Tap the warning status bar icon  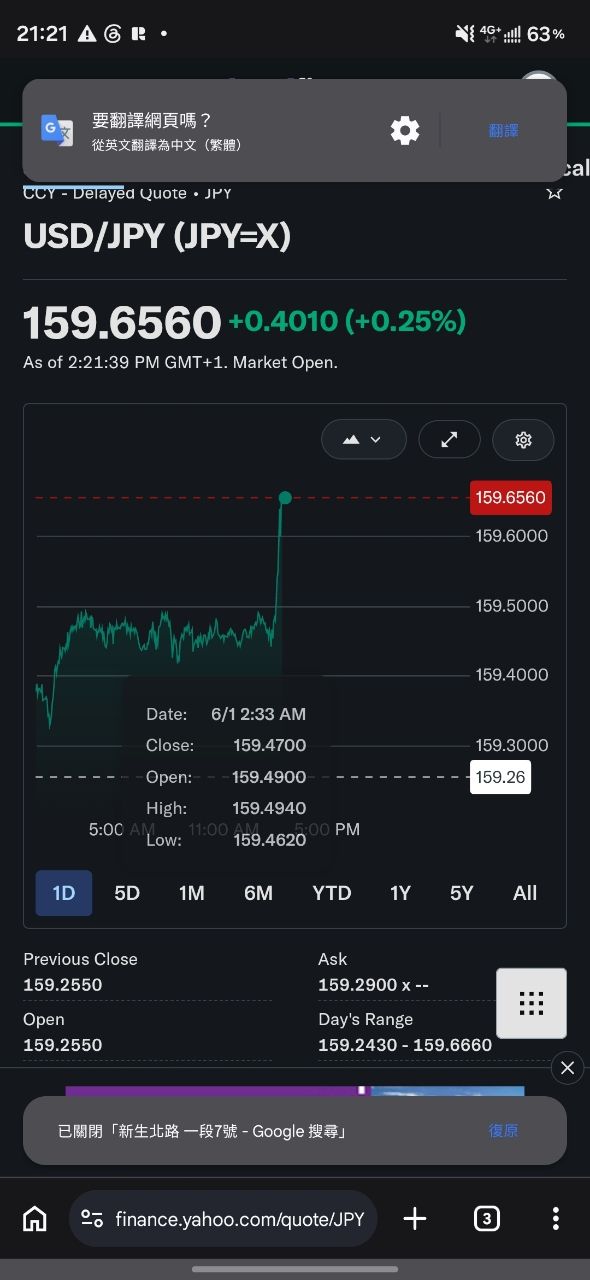(x=87, y=34)
